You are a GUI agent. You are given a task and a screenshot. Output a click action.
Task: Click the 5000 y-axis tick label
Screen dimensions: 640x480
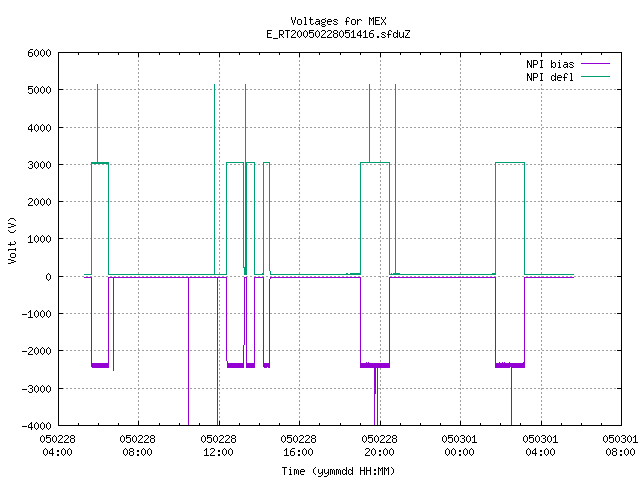(39, 90)
